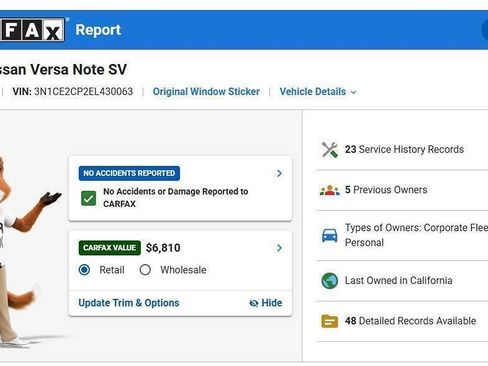Viewport: 488px width, 366px height.
Task: Click the NO ACCIDENTS REPORTED badge
Action: click(129, 173)
